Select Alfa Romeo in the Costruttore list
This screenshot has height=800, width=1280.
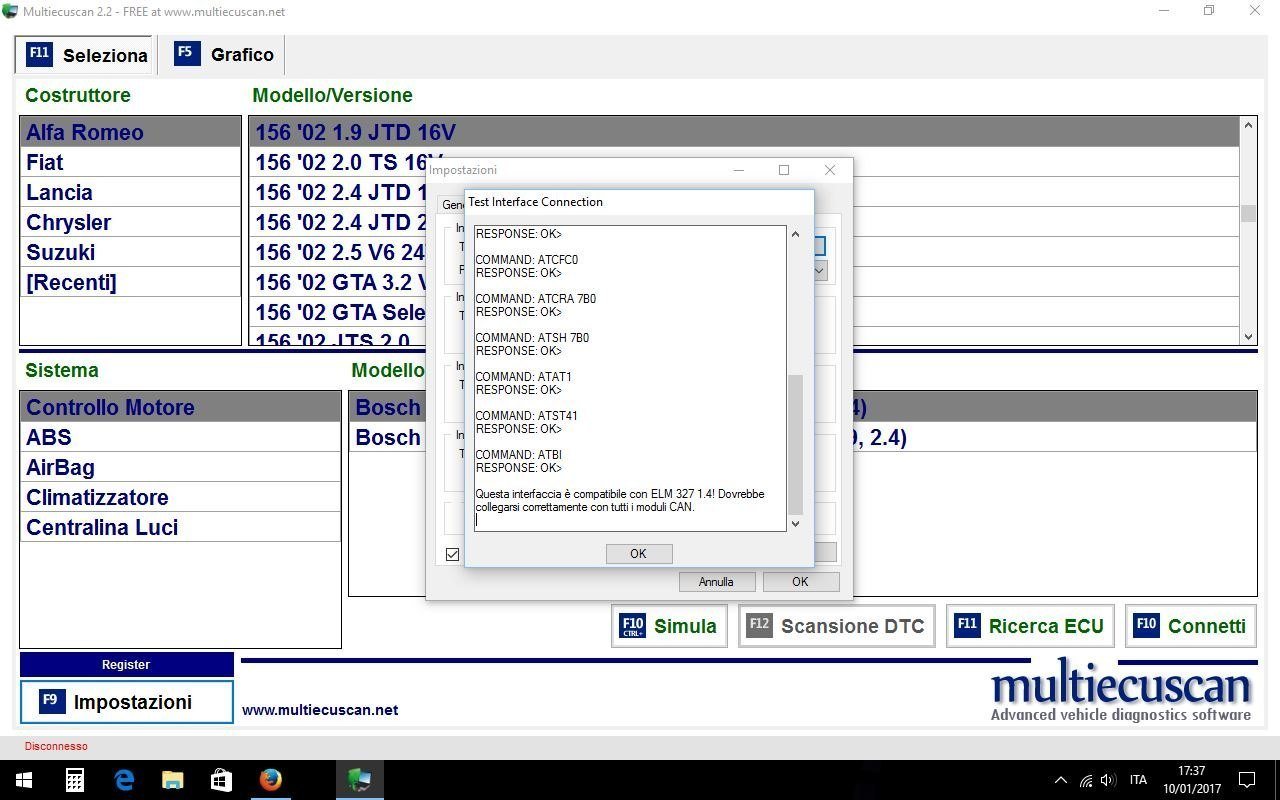coord(130,132)
